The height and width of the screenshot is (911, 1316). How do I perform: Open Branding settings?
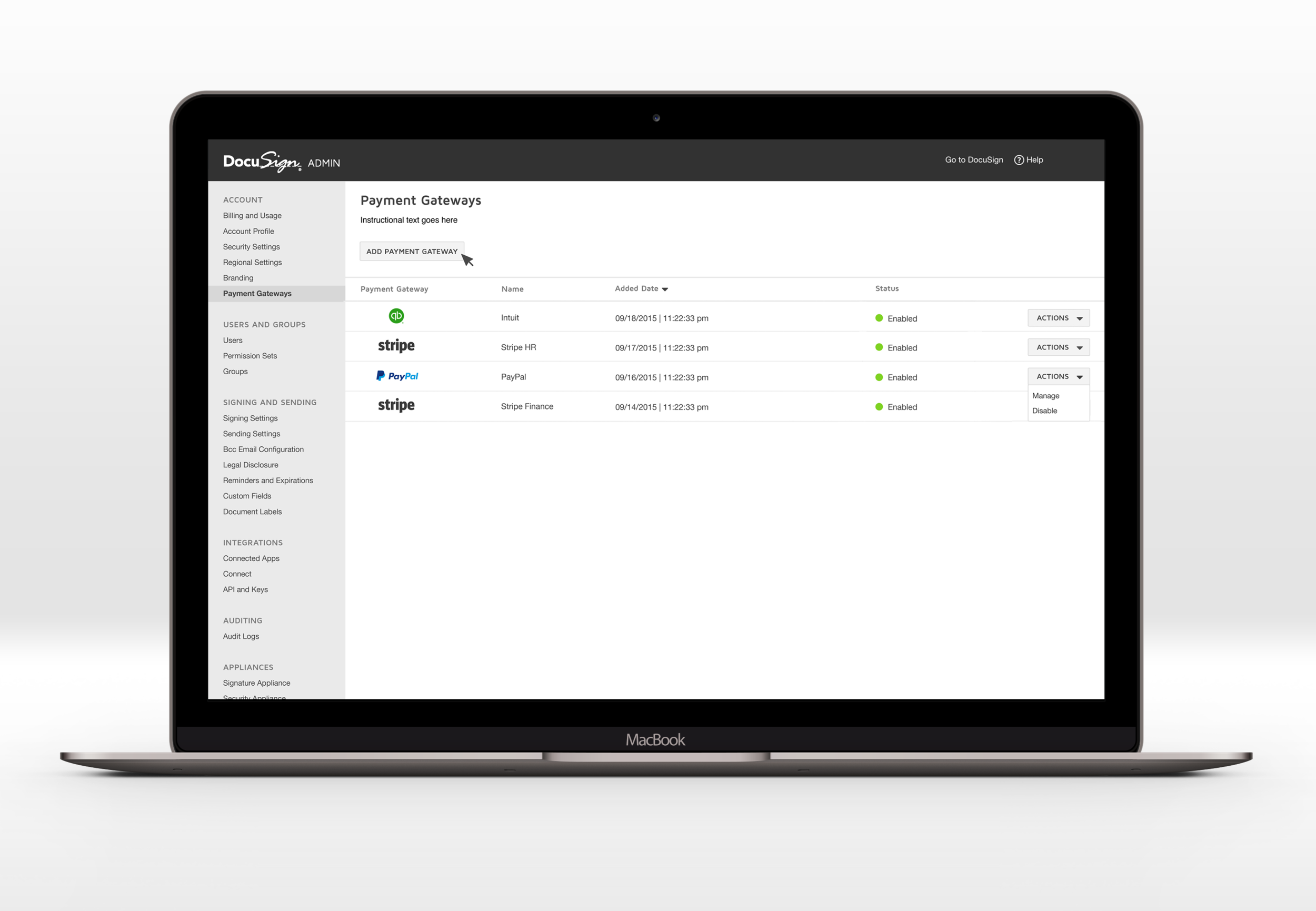(238, 278)
